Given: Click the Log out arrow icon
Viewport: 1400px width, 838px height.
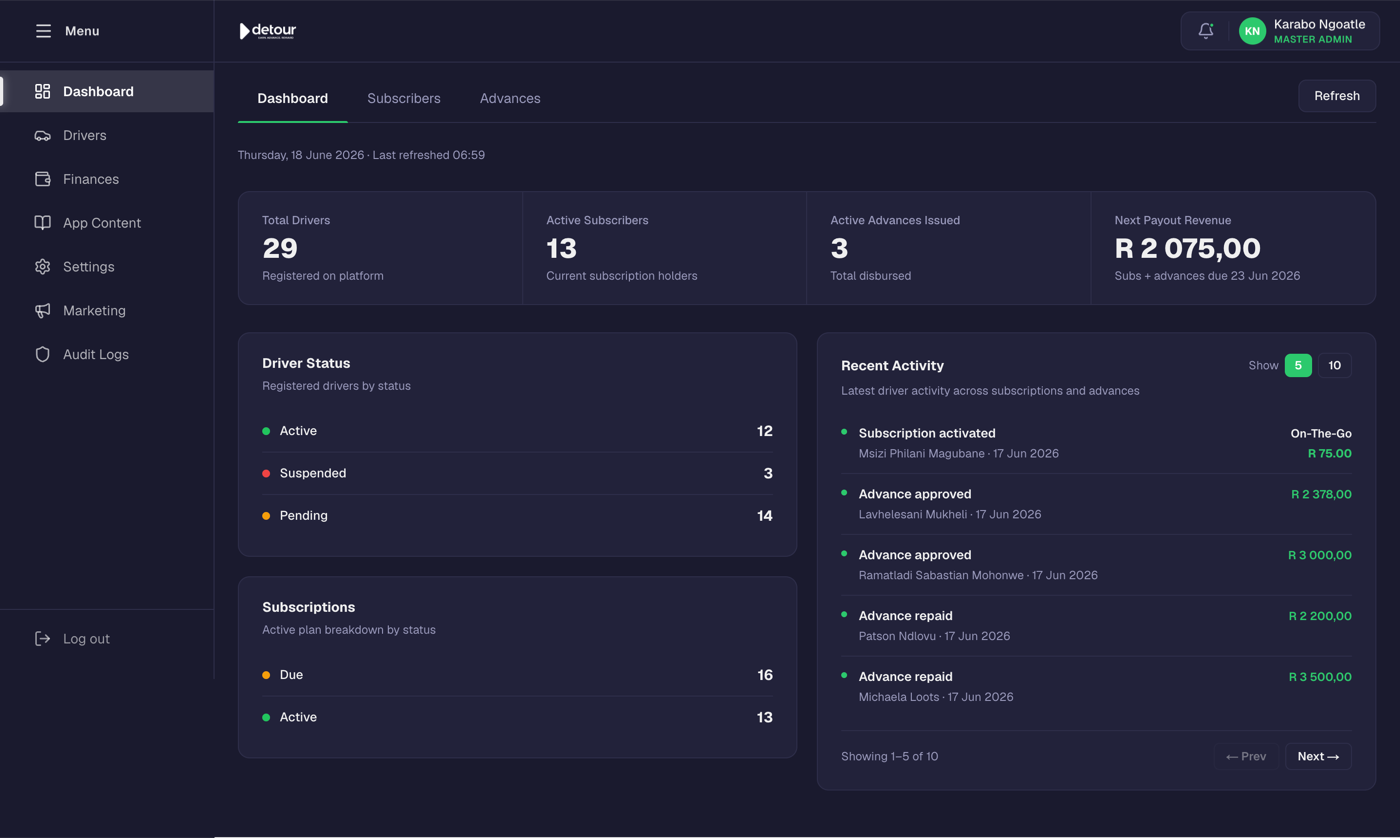Looking at the screenshot, I should tap(42, 638).
